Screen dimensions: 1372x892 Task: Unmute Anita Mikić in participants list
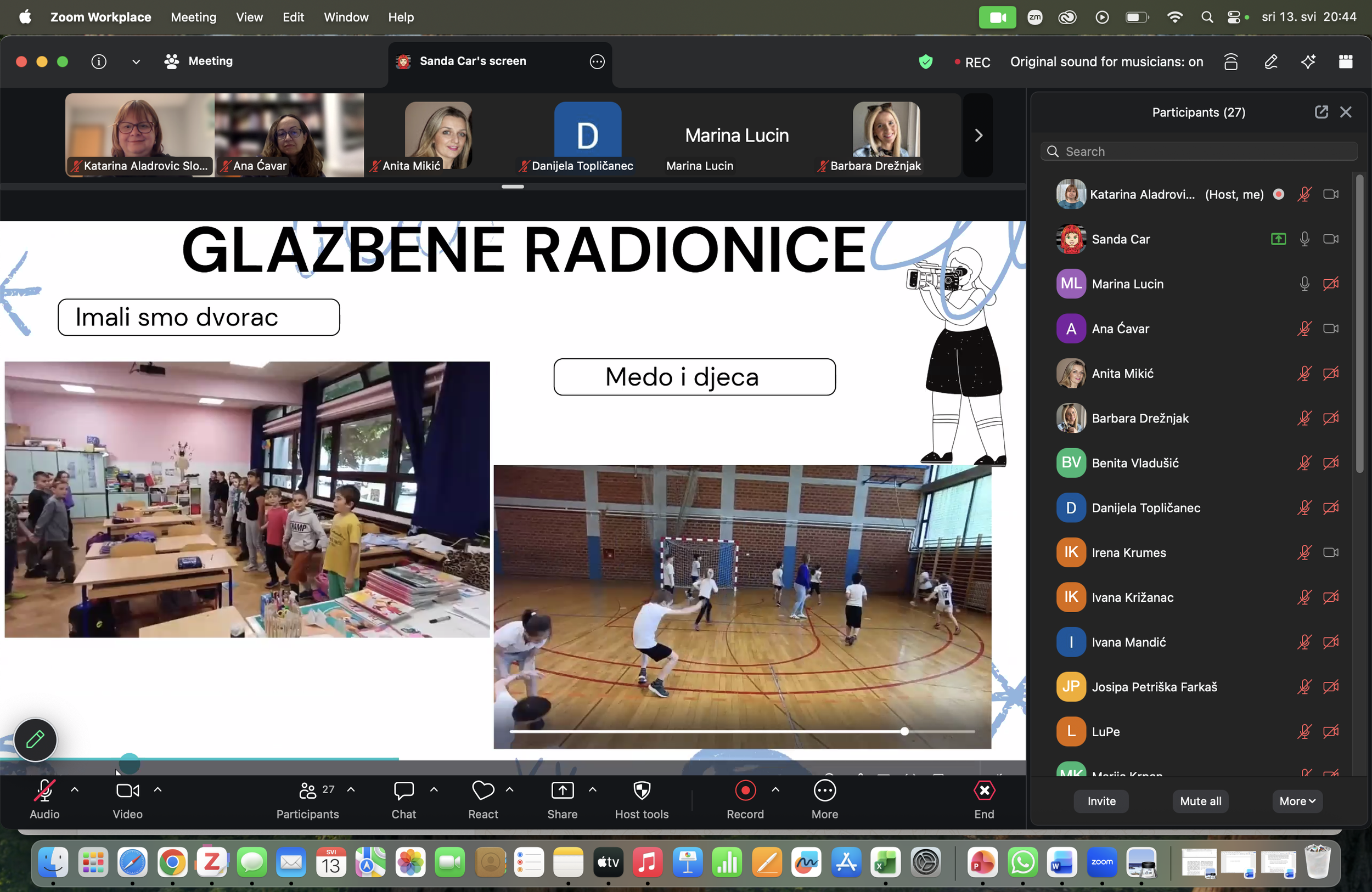(x=1304, y=374)
